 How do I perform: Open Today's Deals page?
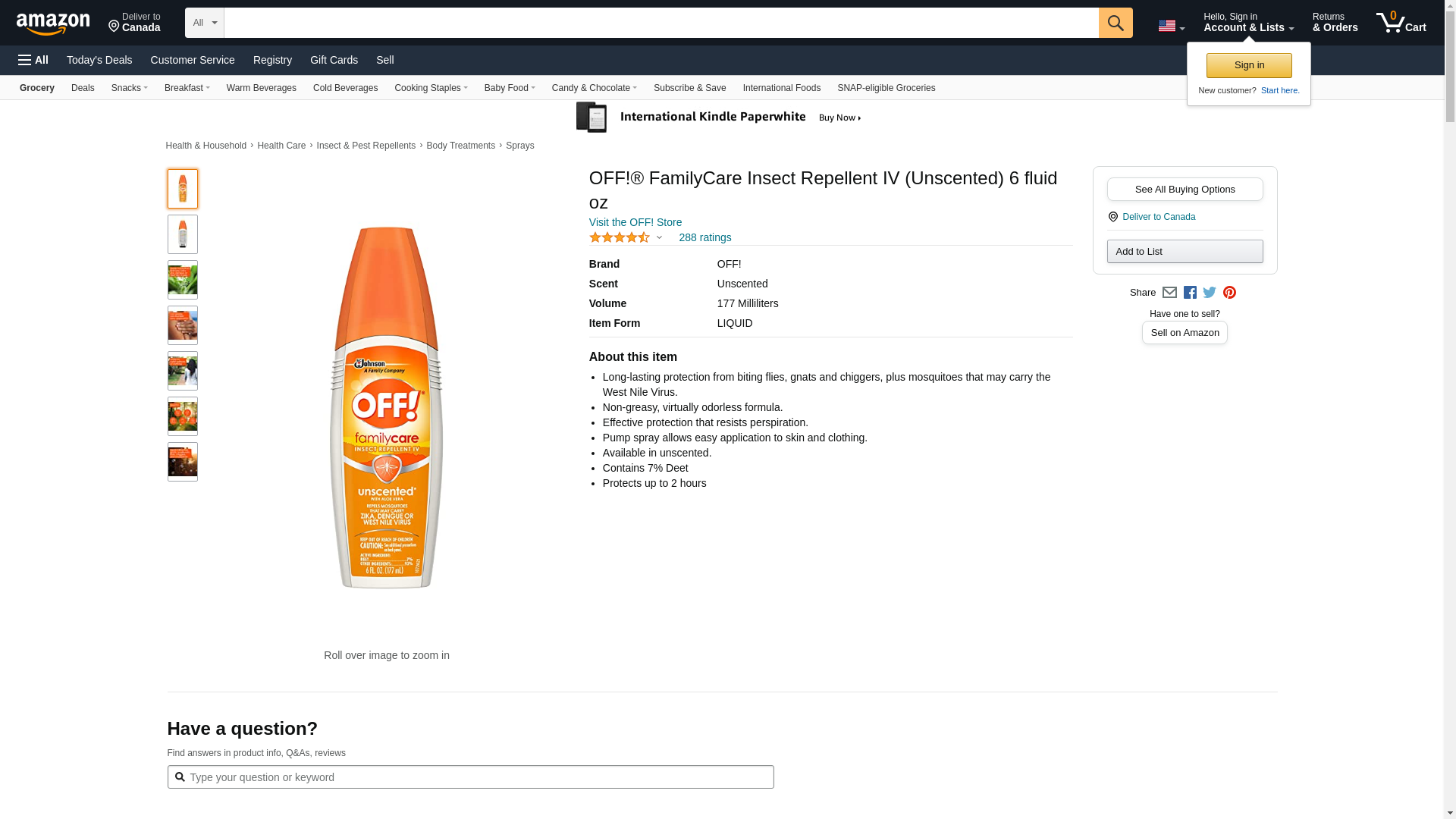[x=99, y=60]
